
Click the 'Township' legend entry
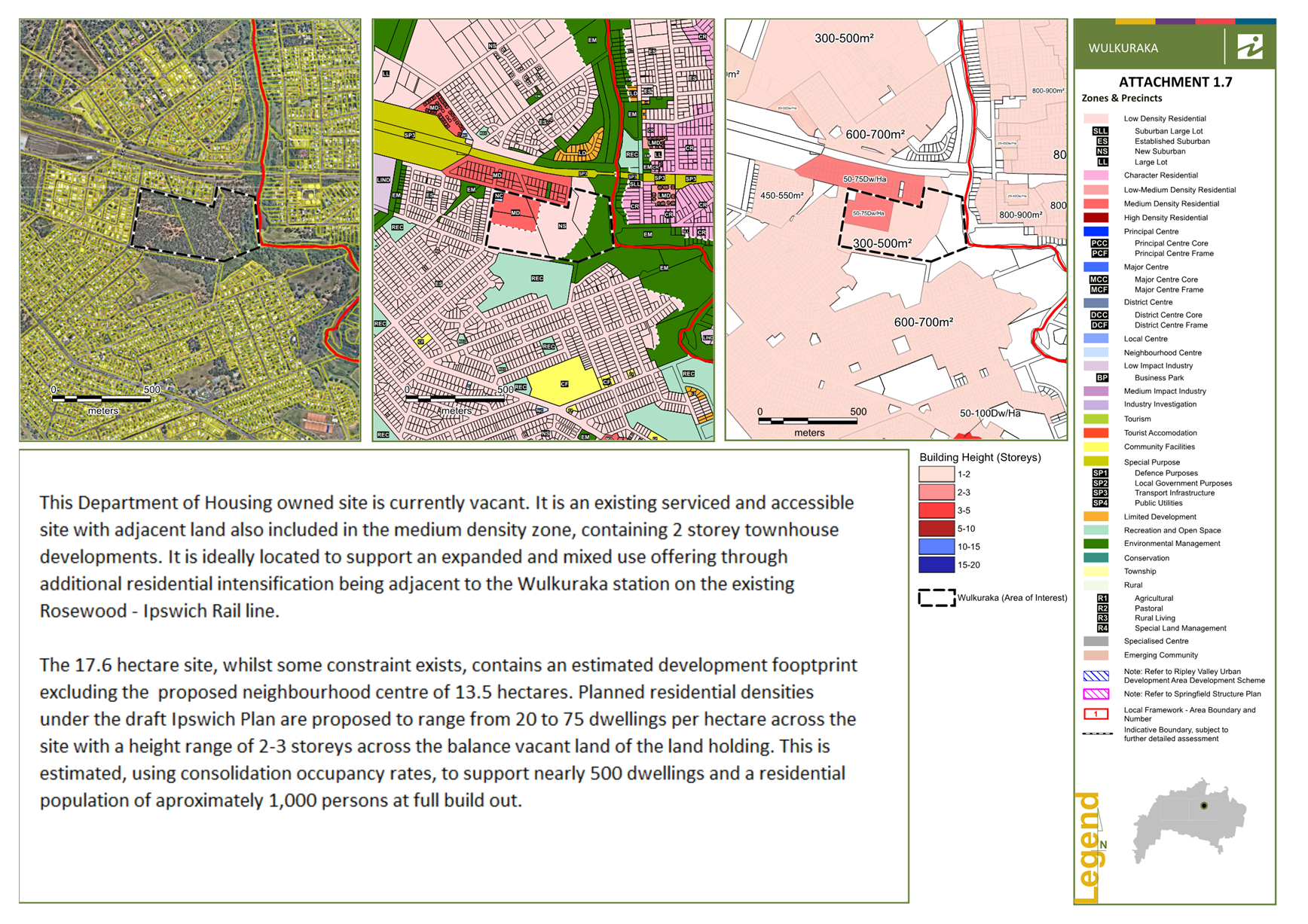[1139, 572]
